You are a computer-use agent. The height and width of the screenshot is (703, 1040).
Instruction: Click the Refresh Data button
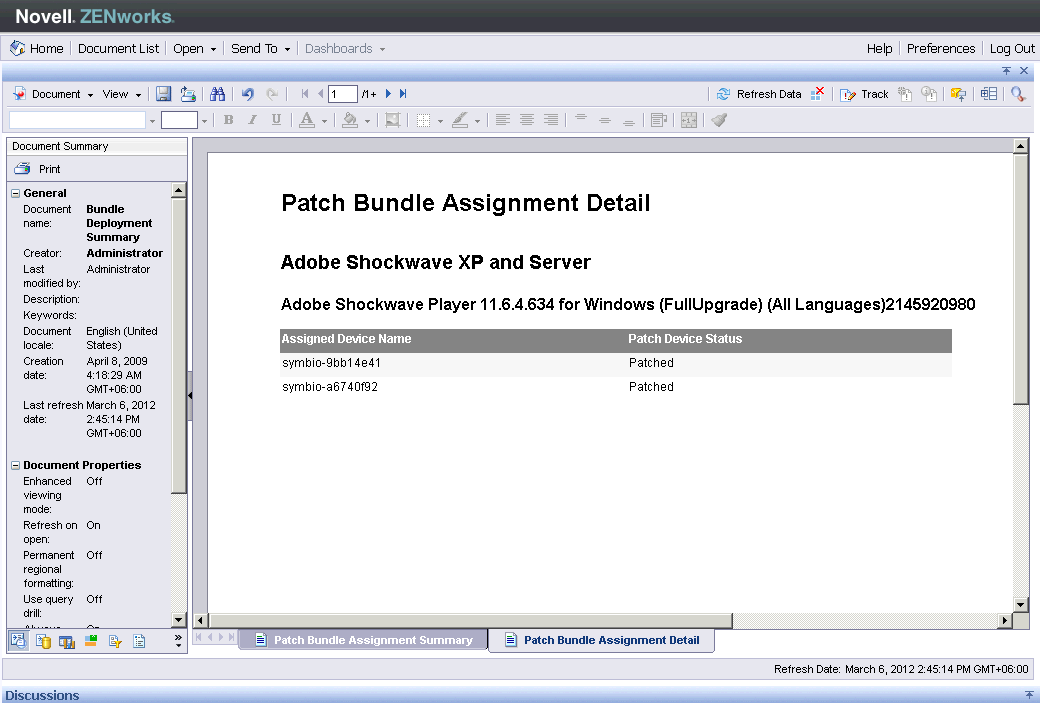759,94
